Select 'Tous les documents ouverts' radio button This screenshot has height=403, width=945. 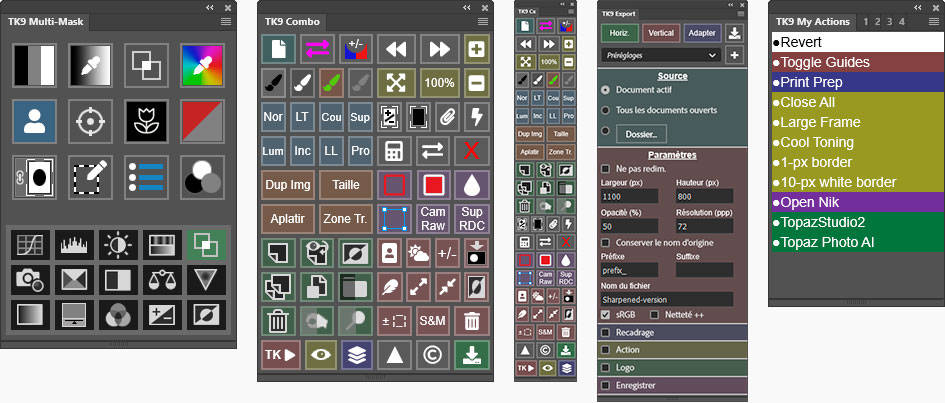pyautogui.click(x=606, y=109)
